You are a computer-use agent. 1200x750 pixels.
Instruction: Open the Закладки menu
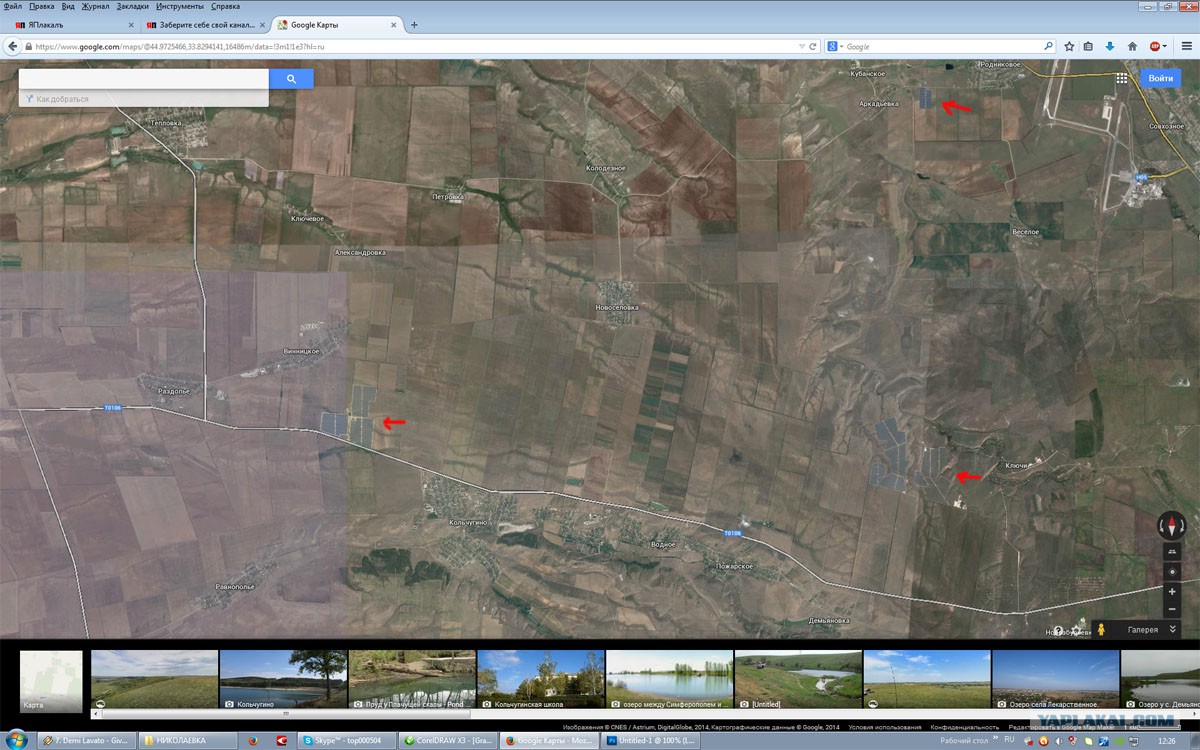tap(133, 6)
